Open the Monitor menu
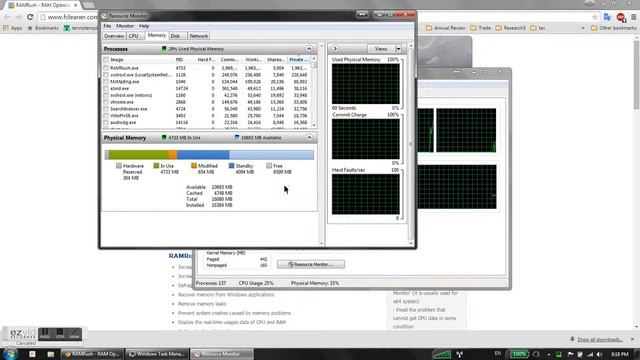Image resolution: width=640 pixels, height=360 pixels. click(x=124, y=26)
